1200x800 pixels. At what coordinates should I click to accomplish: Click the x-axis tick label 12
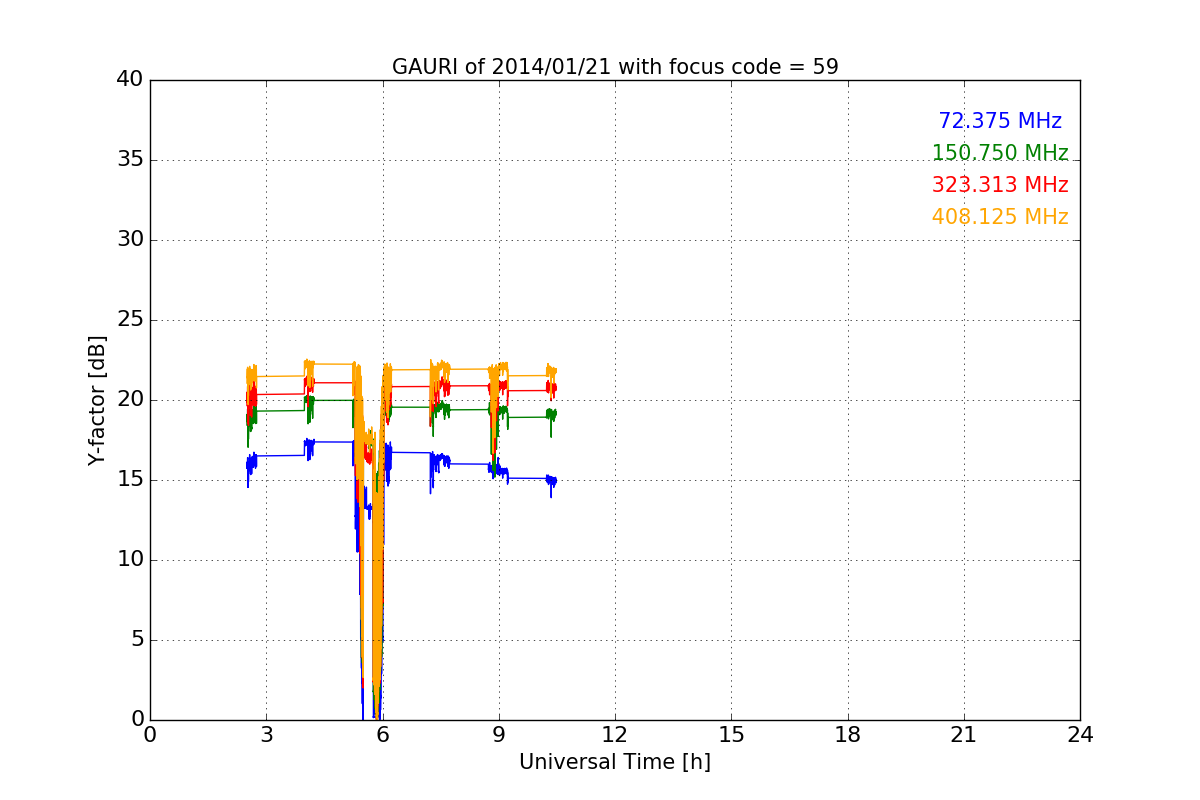click(615, 735)
